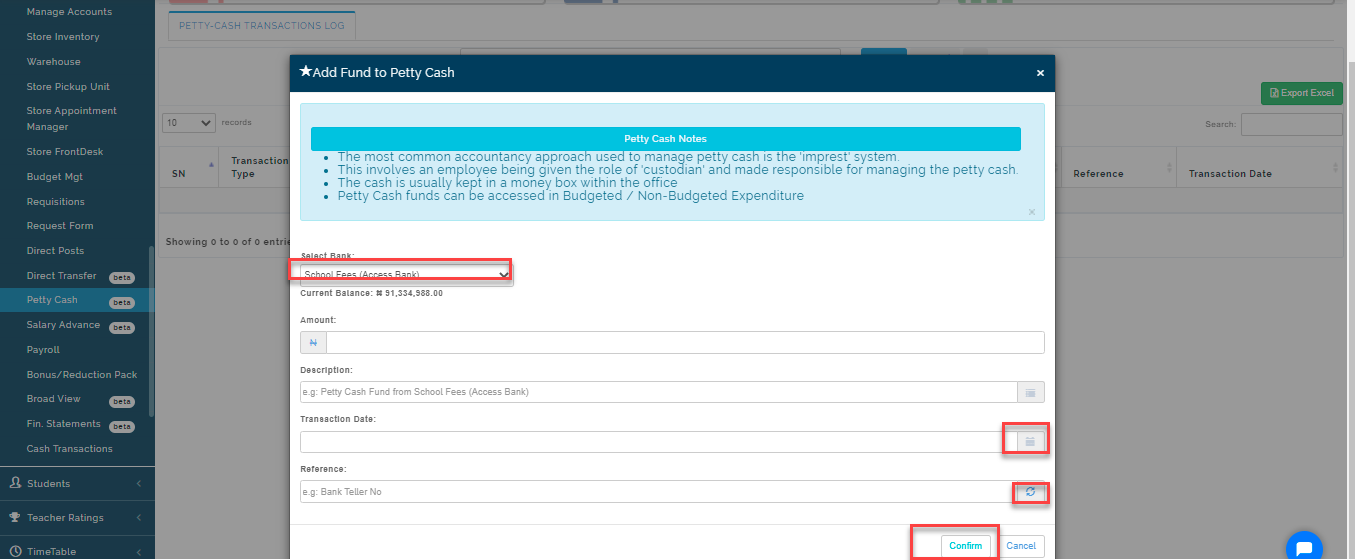Dismiss the Petty Cash Notes info box
The image size is (1355, 560).
[1032, 212]
